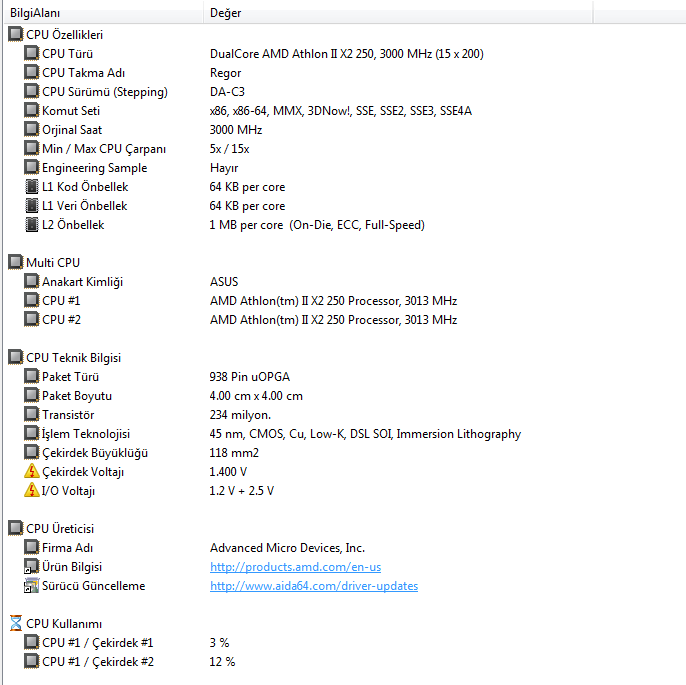The width and height of the screenshot is (686, 685).
Task: Click the icon next to CPU Sürümü (Stepping)
Action: (32, 91)
